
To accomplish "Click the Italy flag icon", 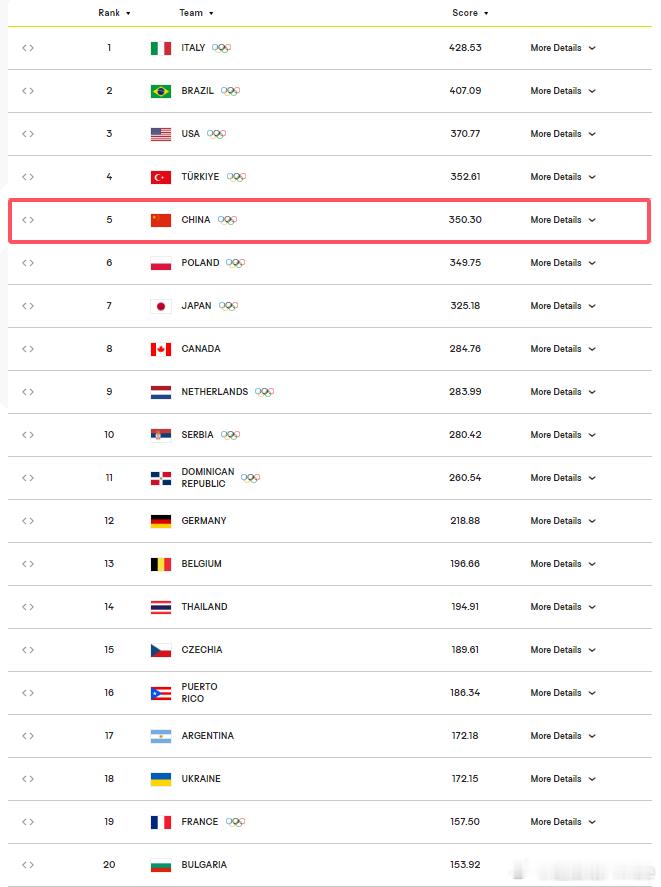I will [x=161, y=48].
